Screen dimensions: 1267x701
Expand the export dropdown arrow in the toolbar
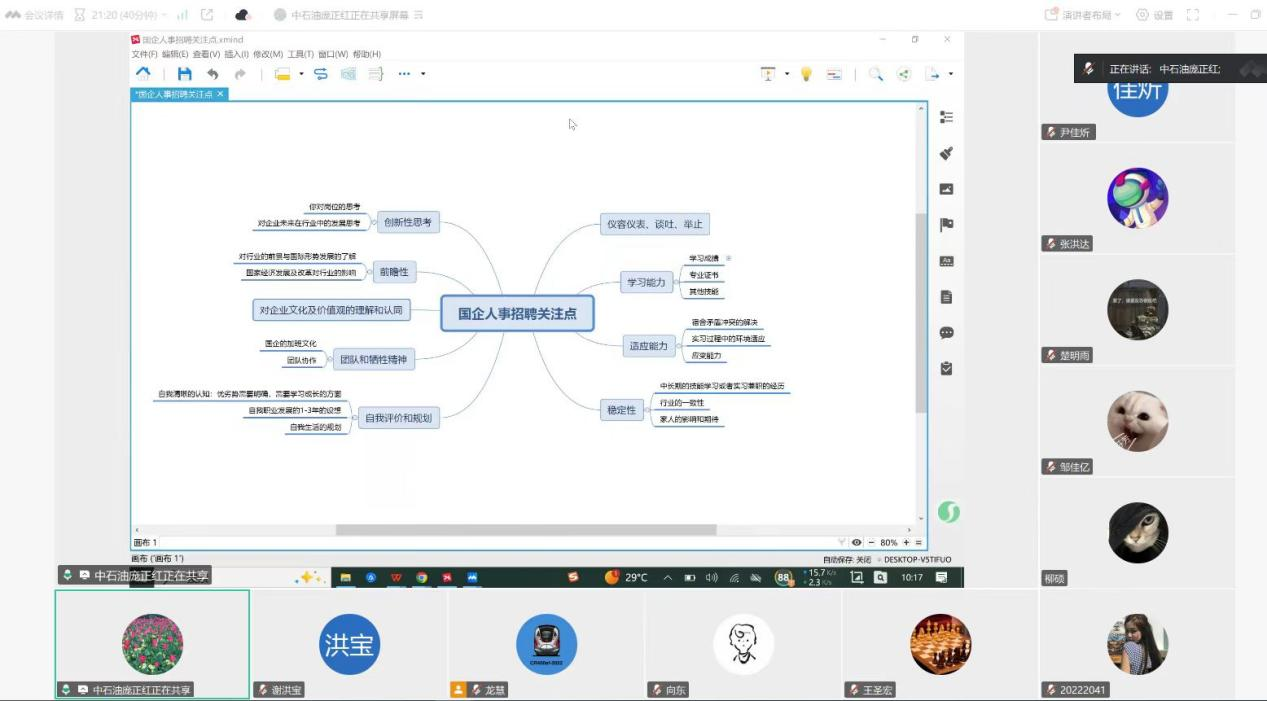(x=950, y=74)
